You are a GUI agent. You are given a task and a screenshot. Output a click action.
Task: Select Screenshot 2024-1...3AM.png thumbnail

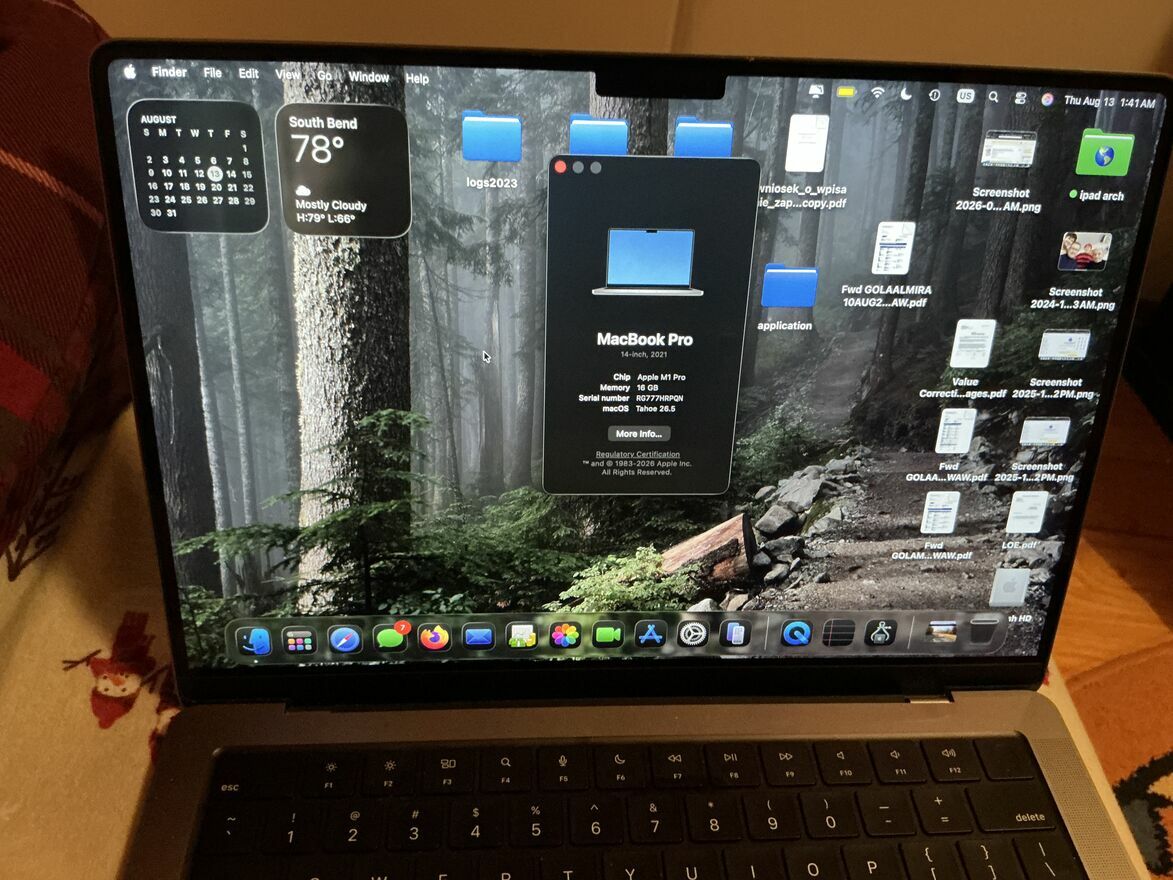pos(1084,251)
